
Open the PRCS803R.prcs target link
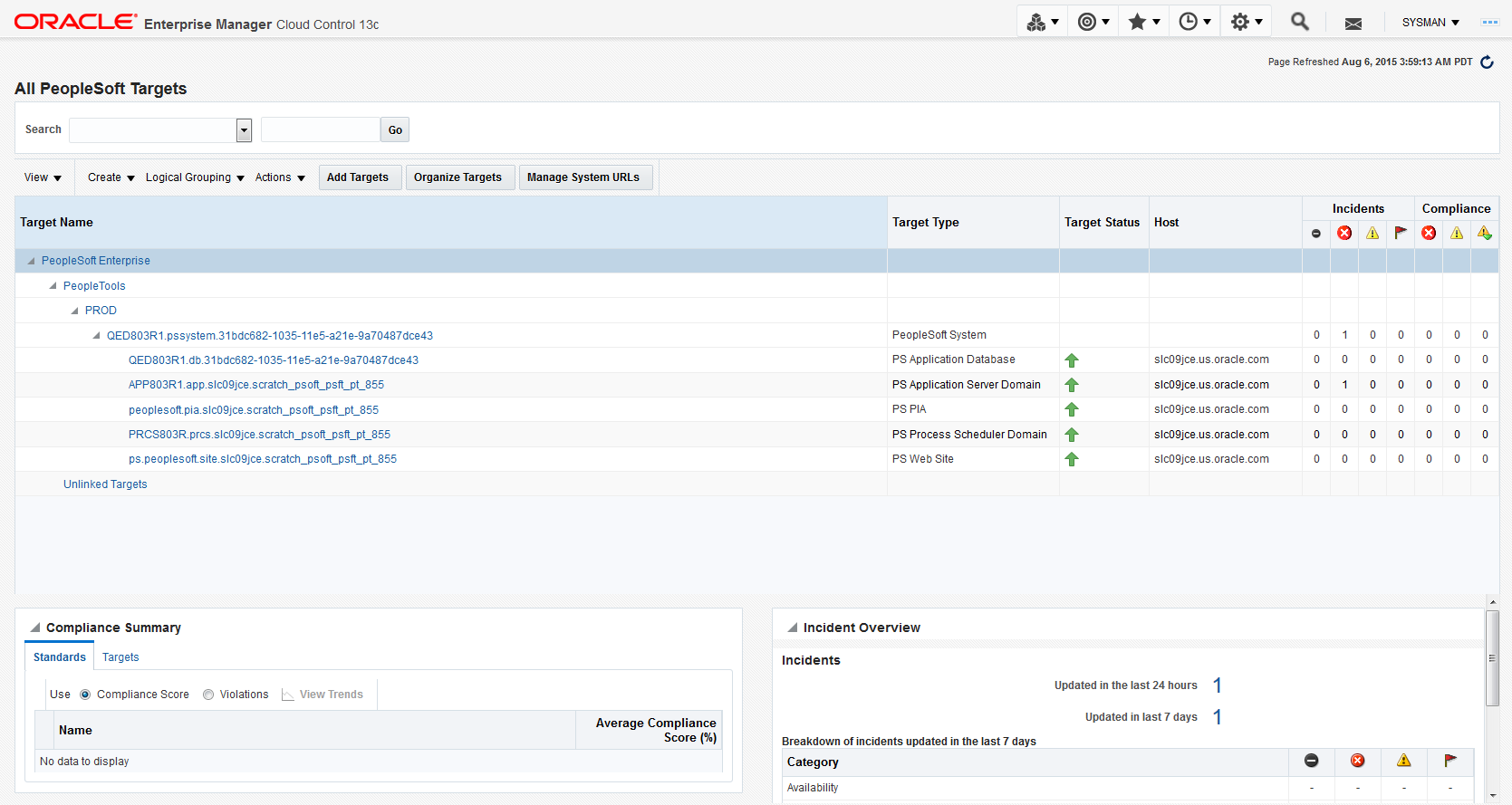[259, 435]
